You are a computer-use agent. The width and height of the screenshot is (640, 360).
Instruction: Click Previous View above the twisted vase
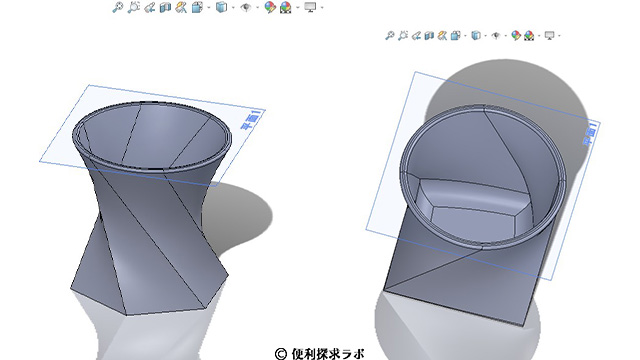[x=149, y=7]
